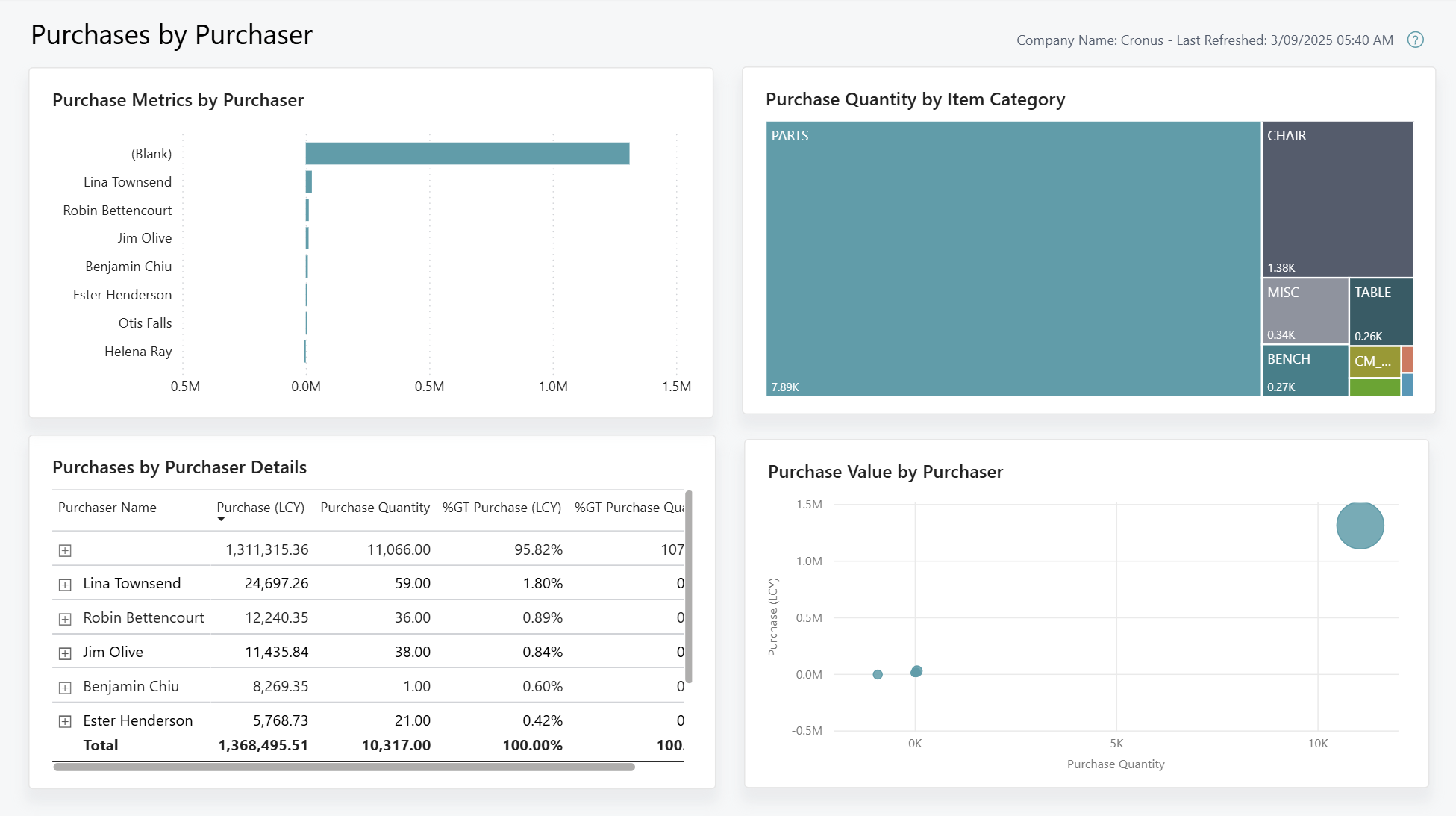The width and height of the screenshot is (1456, 816).
Task: Click the largest bubble in the scatter chart
Action: pyautogui.click(x=1360, y=525)
